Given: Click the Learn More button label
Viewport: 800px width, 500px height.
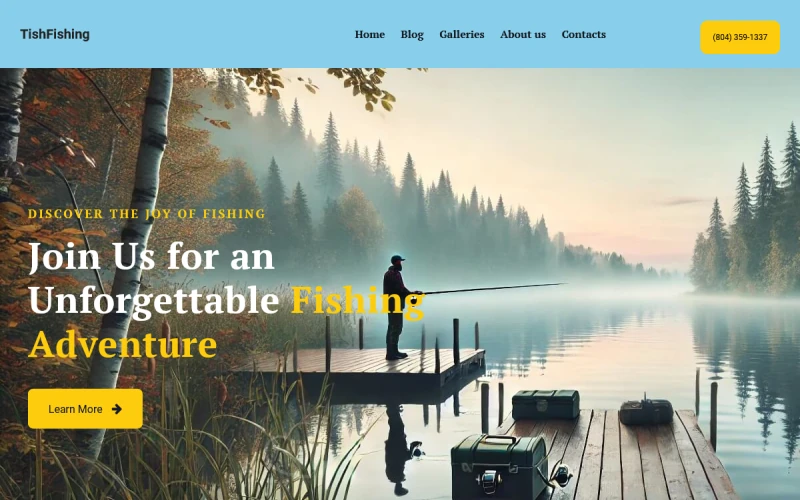Looking at the screenshot, I should 75,409.
